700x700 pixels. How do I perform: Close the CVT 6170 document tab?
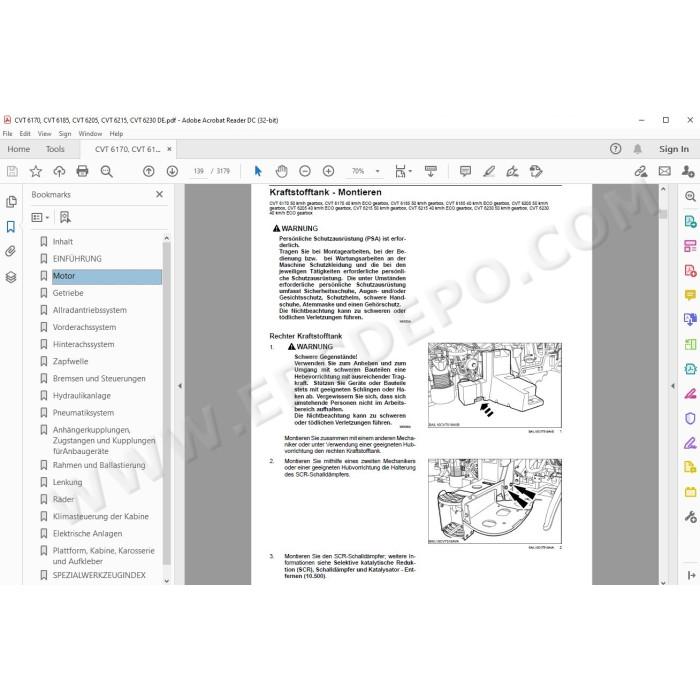click(x=169, y=149)
